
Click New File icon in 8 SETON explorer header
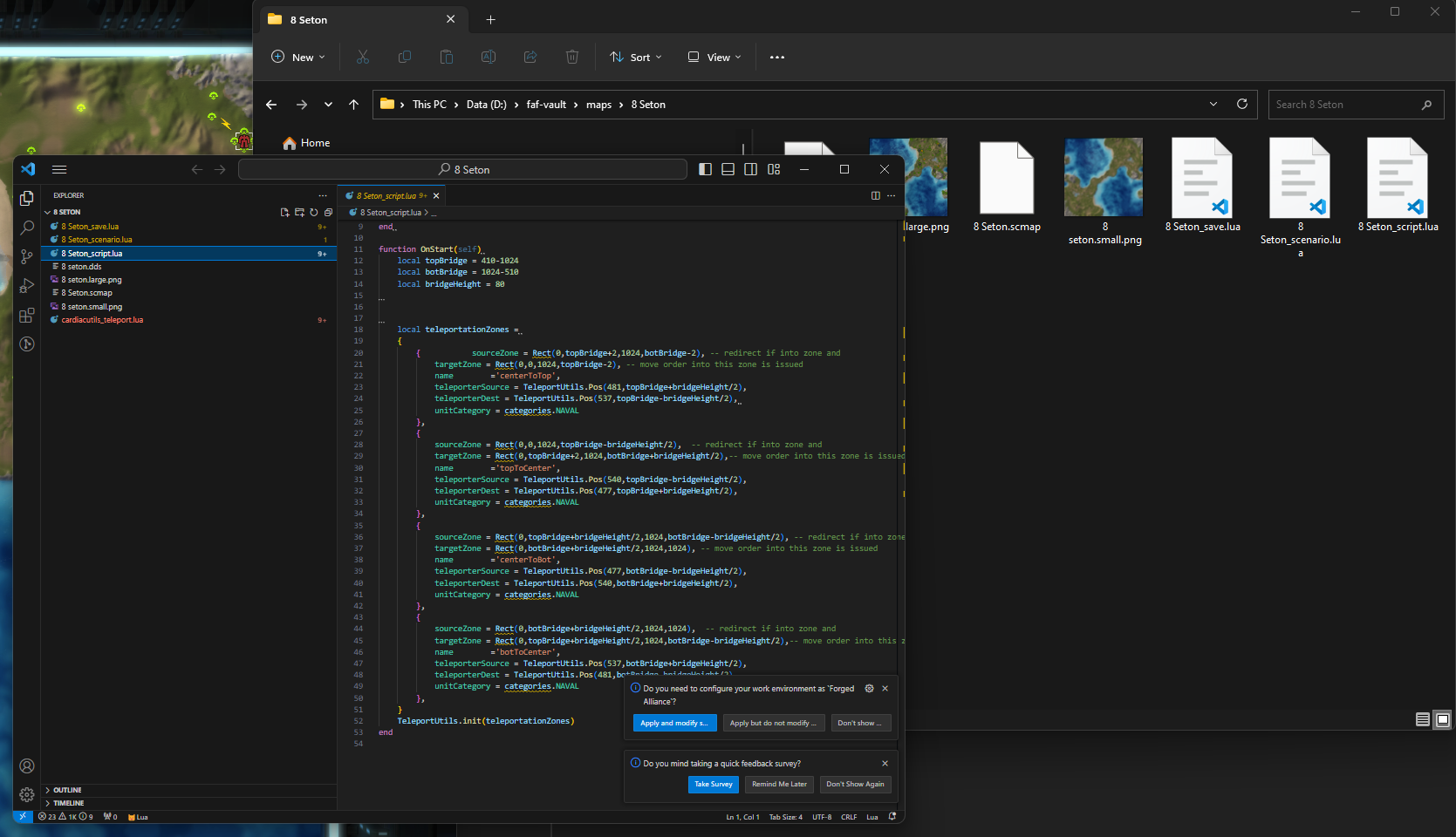[284, 212]
